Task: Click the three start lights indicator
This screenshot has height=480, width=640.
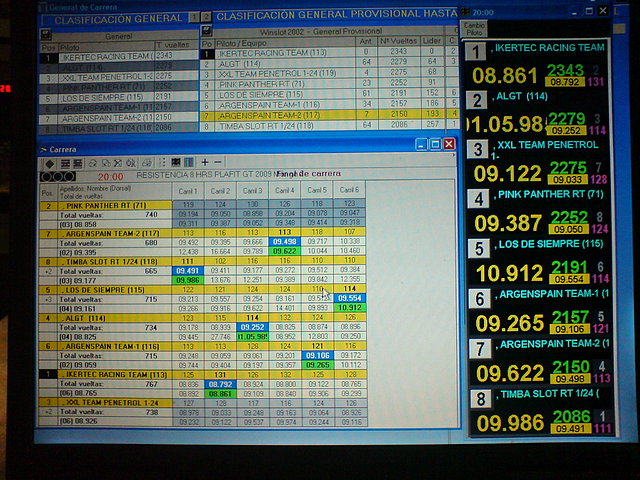Action: click(58, 177)
